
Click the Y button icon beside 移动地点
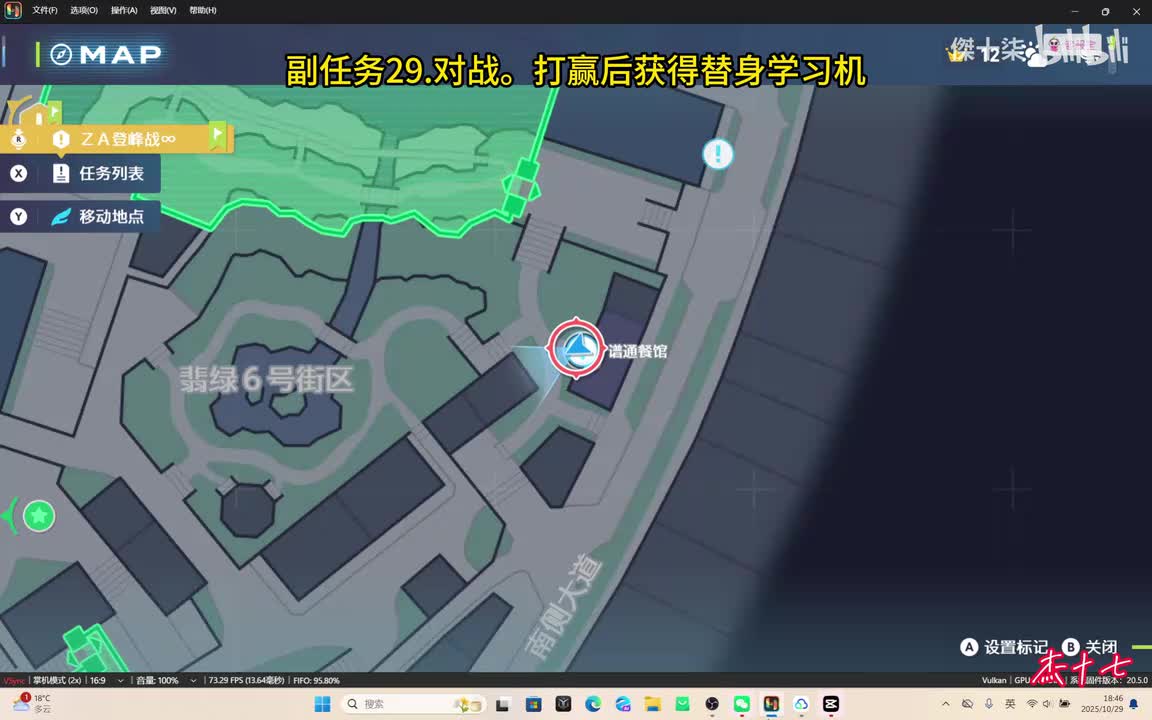pyautogui.click(x=18, y=217)
